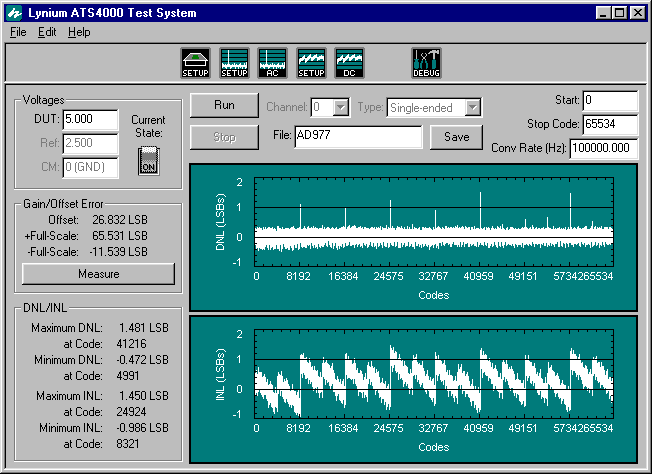Click the DNL/INL group label

(44, 308)
